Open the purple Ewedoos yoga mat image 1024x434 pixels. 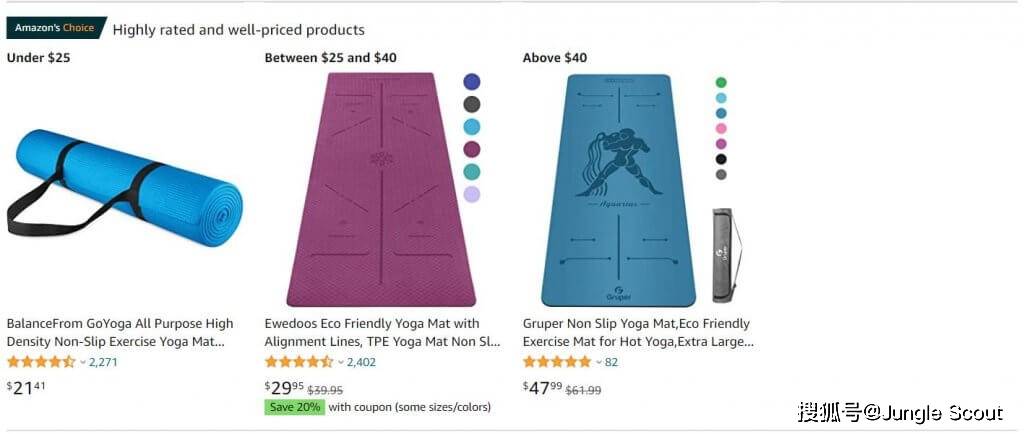pyautogui.click(x=381, y=189)
